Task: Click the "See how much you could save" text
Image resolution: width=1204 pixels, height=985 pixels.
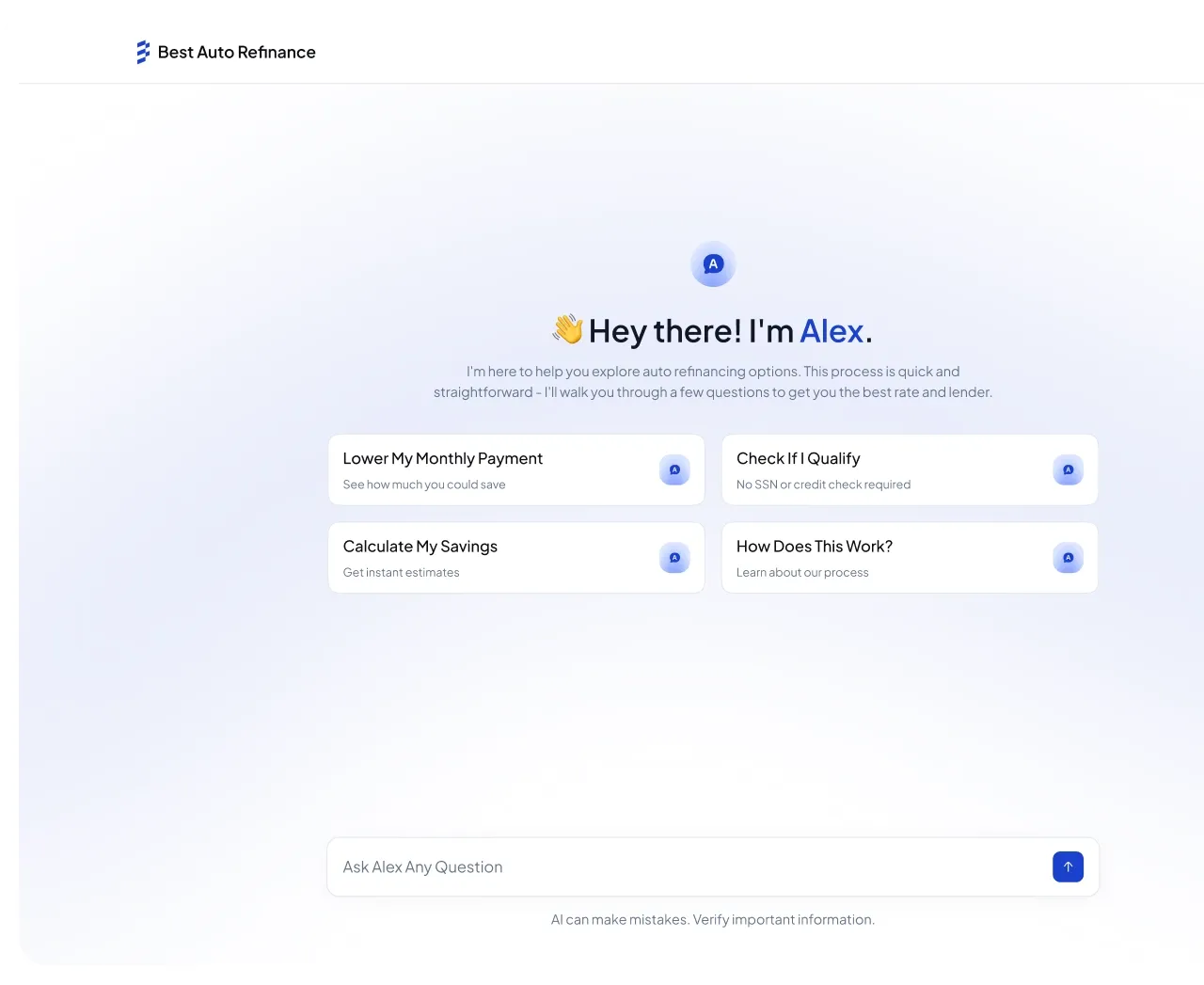Action: (x=424, y=485)
